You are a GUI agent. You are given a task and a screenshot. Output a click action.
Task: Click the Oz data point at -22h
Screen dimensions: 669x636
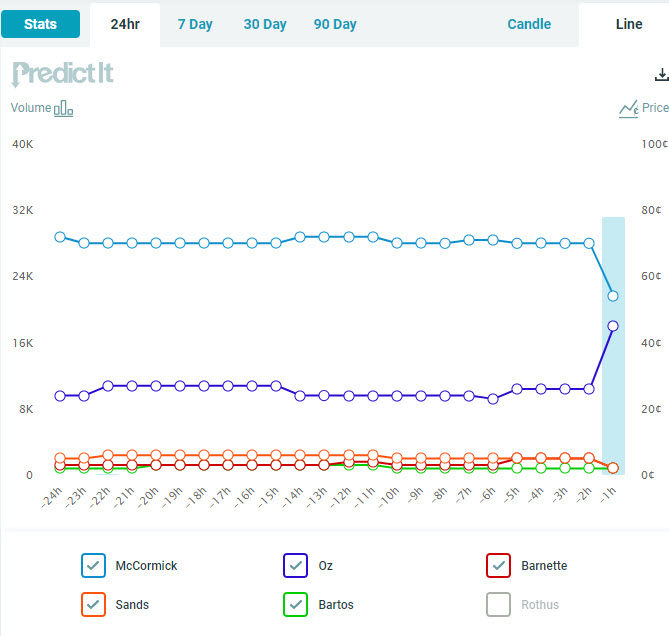point(108,386)
